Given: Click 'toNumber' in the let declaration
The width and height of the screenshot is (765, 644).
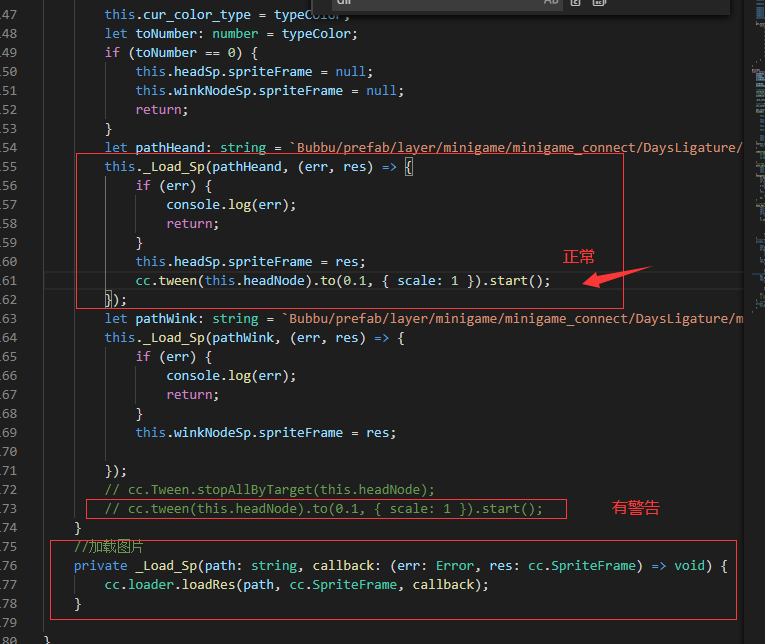Looking at the screenshot, I should coord(166,34).
